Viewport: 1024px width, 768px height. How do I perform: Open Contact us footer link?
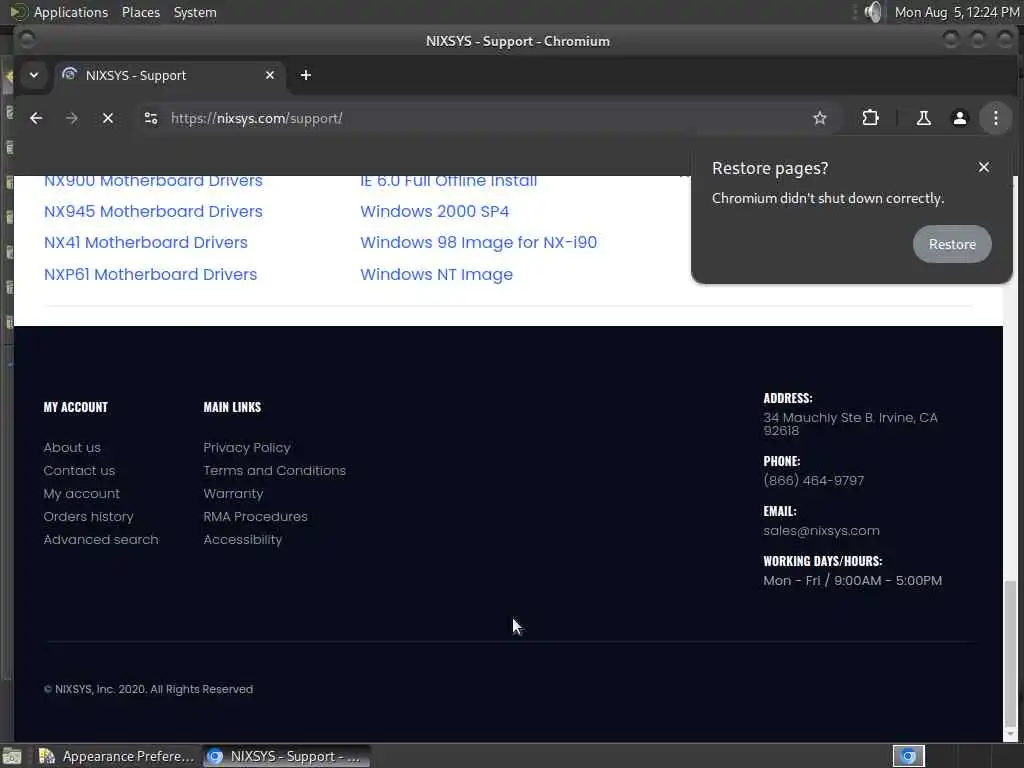point(79,470)
